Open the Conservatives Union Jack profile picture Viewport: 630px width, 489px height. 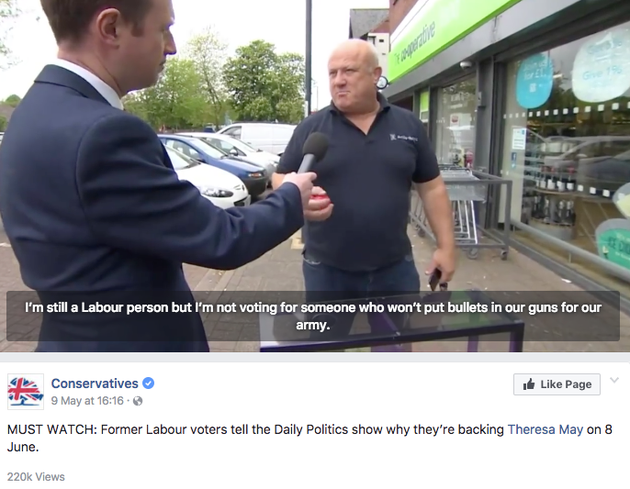(25, 391)
